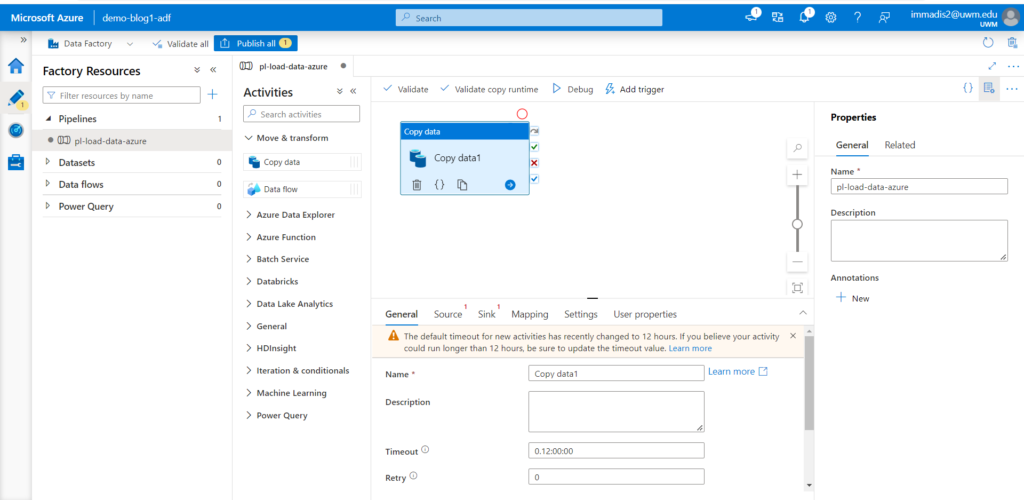The height and width of the screenshot is (500, 1024).
Task: Delete Copy data1 activity with trash icon
Action: 417,185
